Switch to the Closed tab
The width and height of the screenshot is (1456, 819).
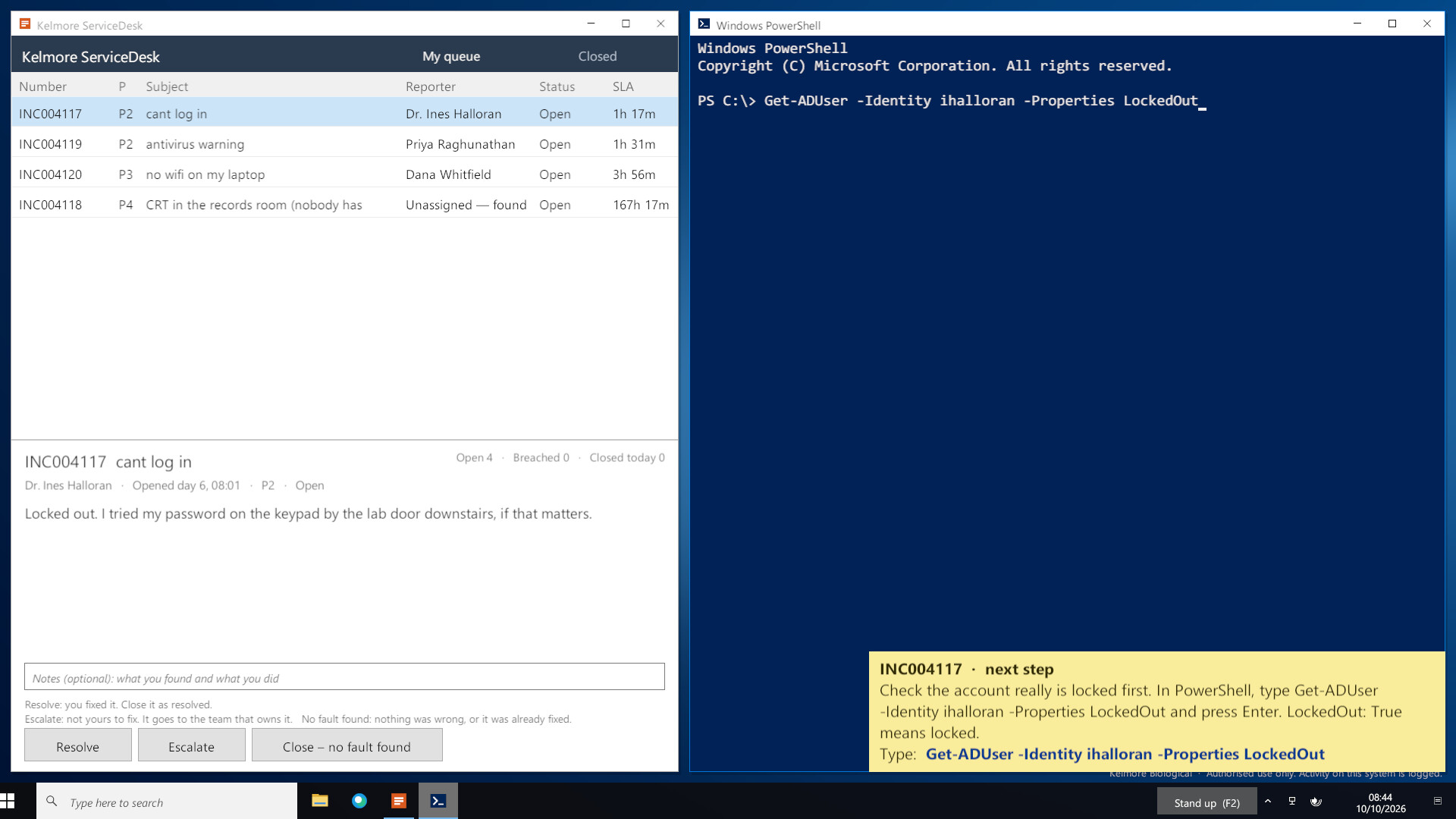(598, 56)
